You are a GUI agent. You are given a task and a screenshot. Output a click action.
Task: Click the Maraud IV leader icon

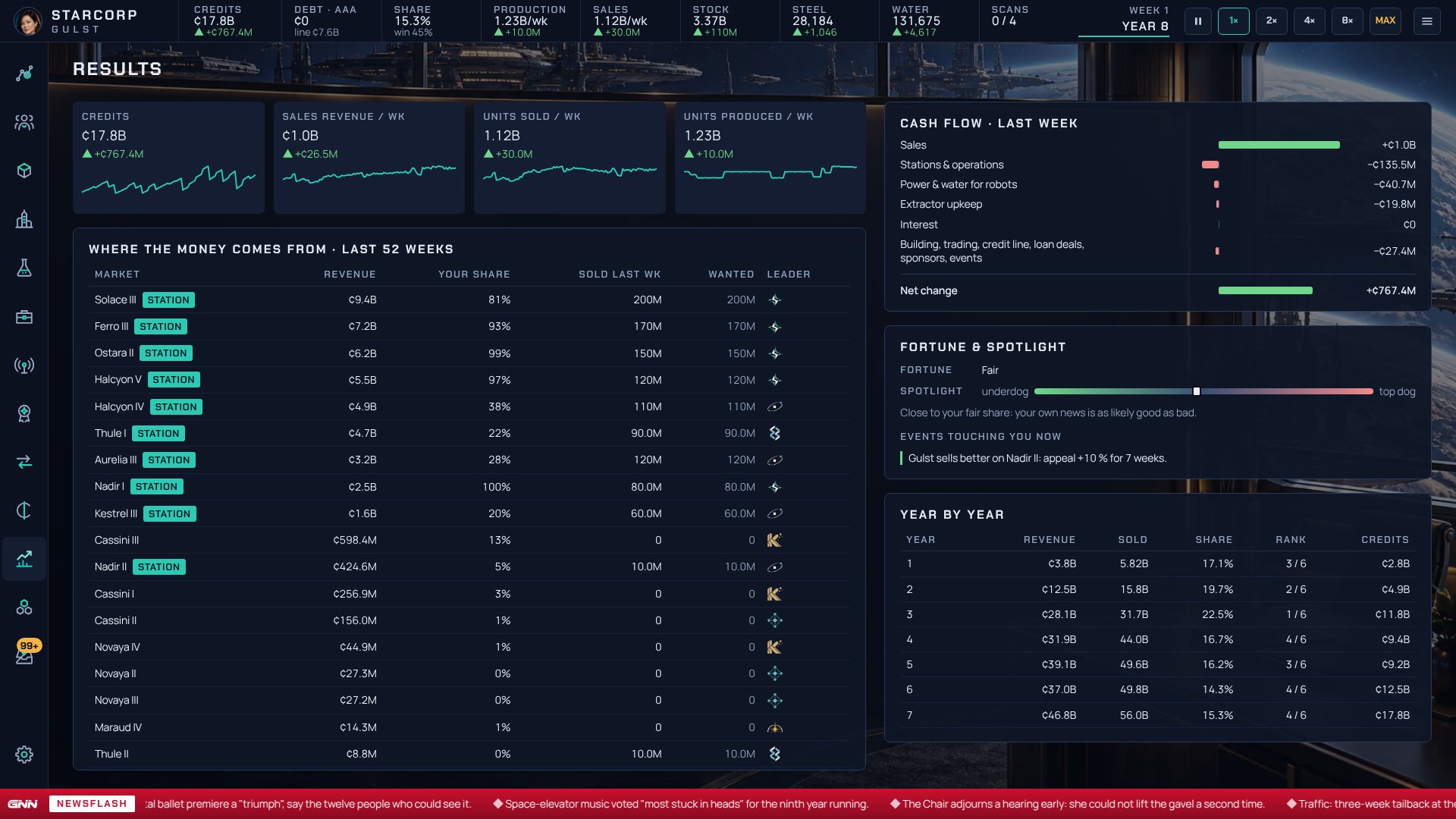coord(774,727)
